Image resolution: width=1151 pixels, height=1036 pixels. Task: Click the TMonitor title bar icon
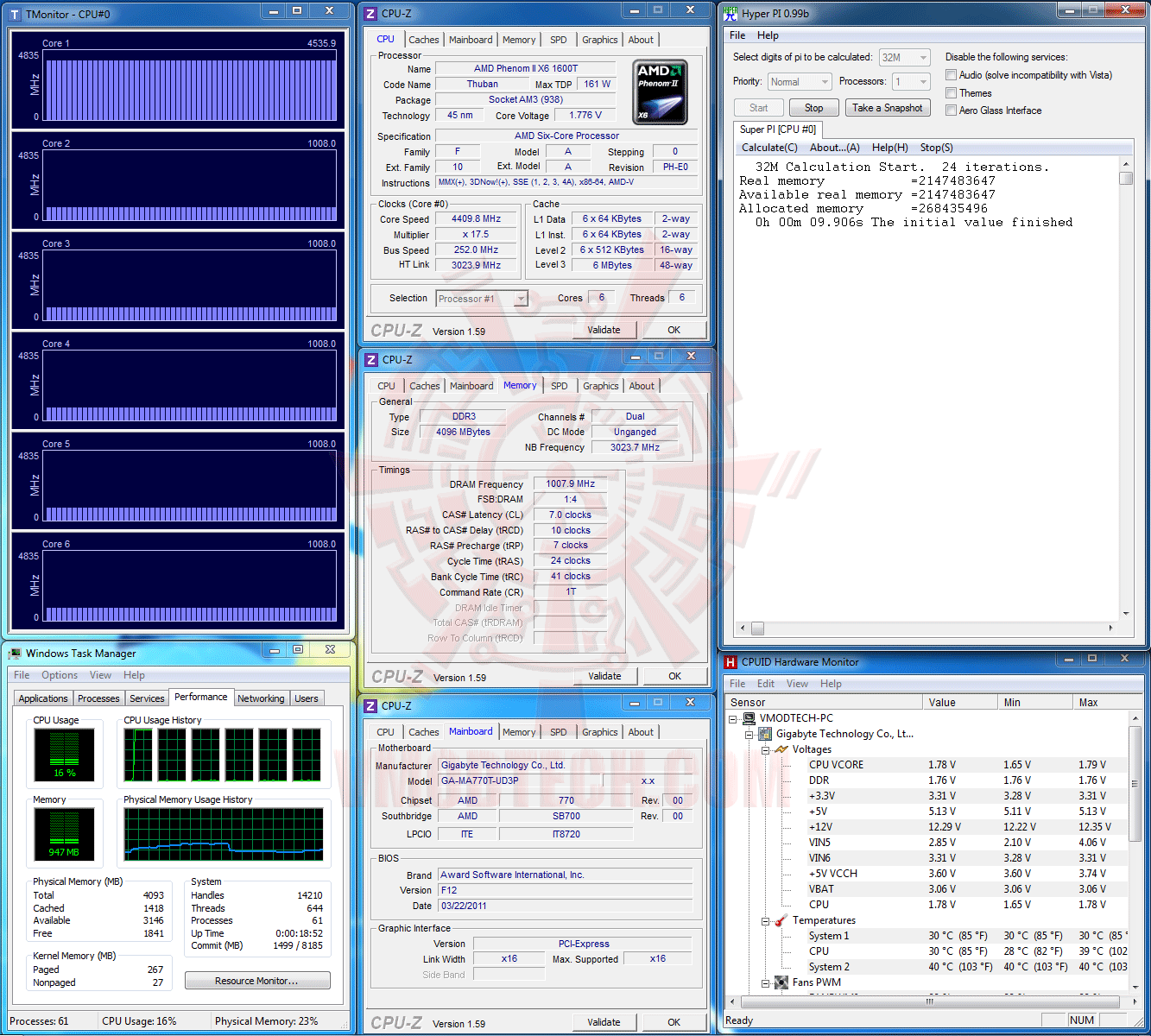click(15, 14)
